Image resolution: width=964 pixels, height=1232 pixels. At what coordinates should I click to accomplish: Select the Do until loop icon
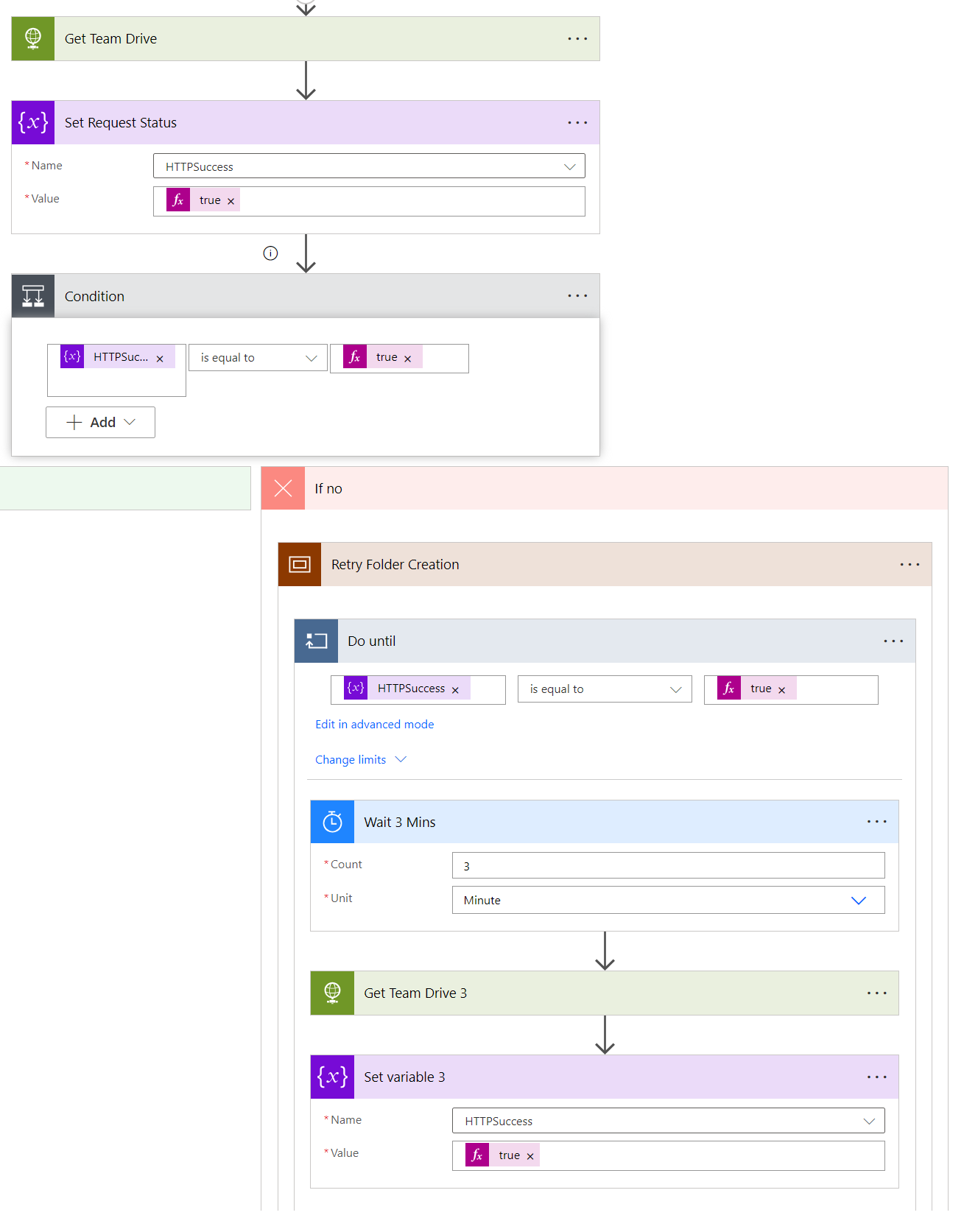(315, 641)
